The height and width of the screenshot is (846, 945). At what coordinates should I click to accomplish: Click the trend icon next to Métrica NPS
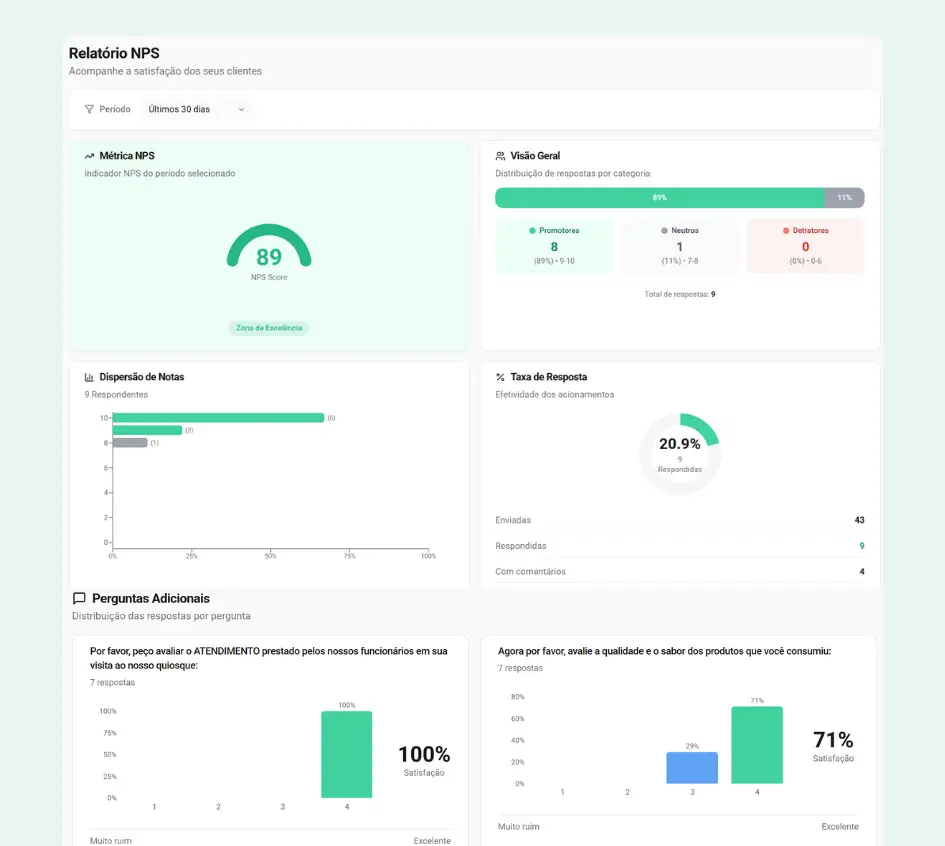coord(89,156)
